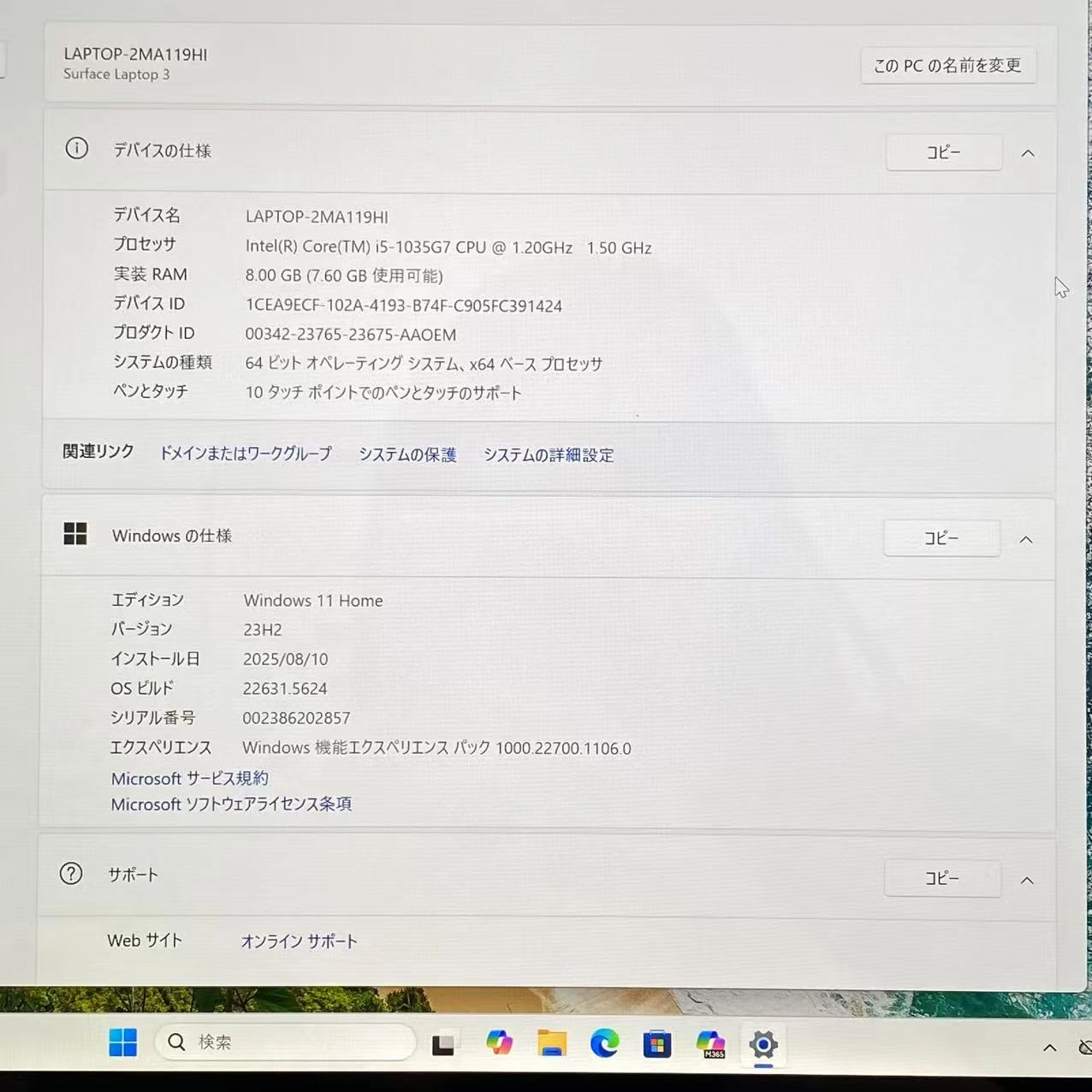
Task: Open the システムの保護 link
Action: [x=407, y=454]
